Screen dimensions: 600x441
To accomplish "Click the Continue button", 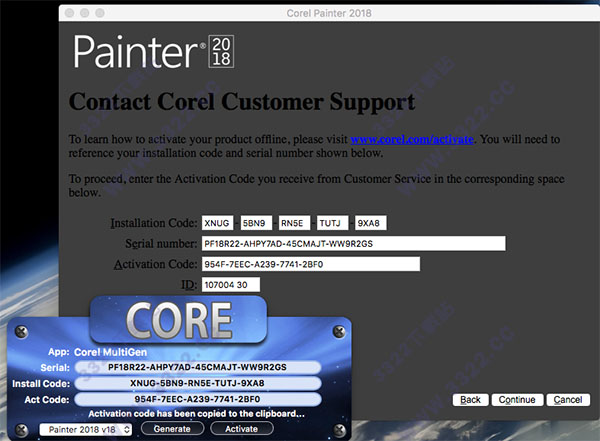I will click(517, 400).
